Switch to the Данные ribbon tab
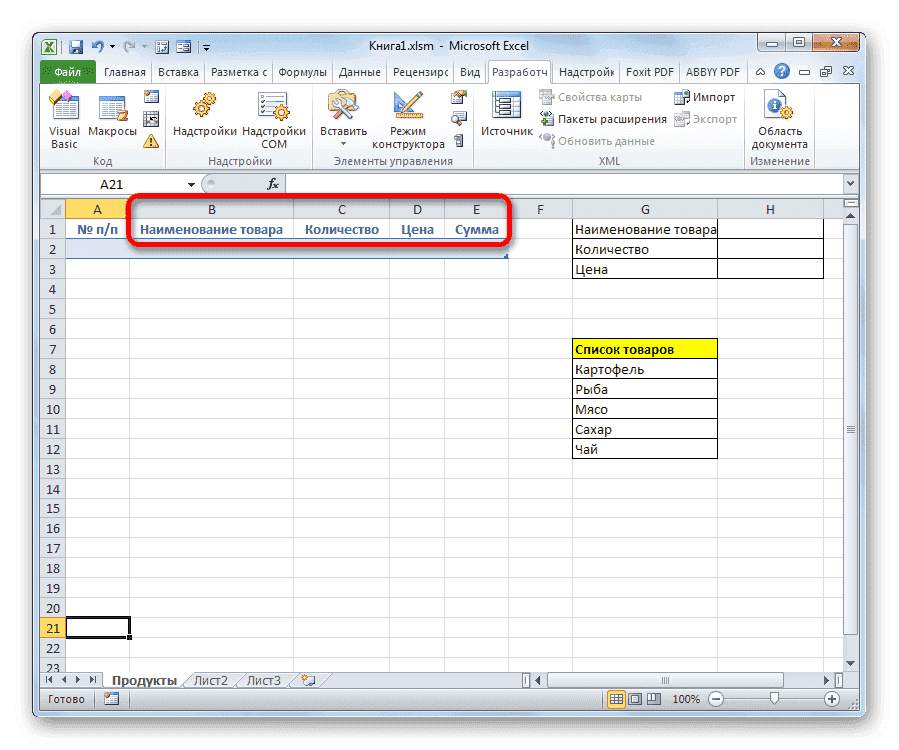899x750 pixels. 358,71
